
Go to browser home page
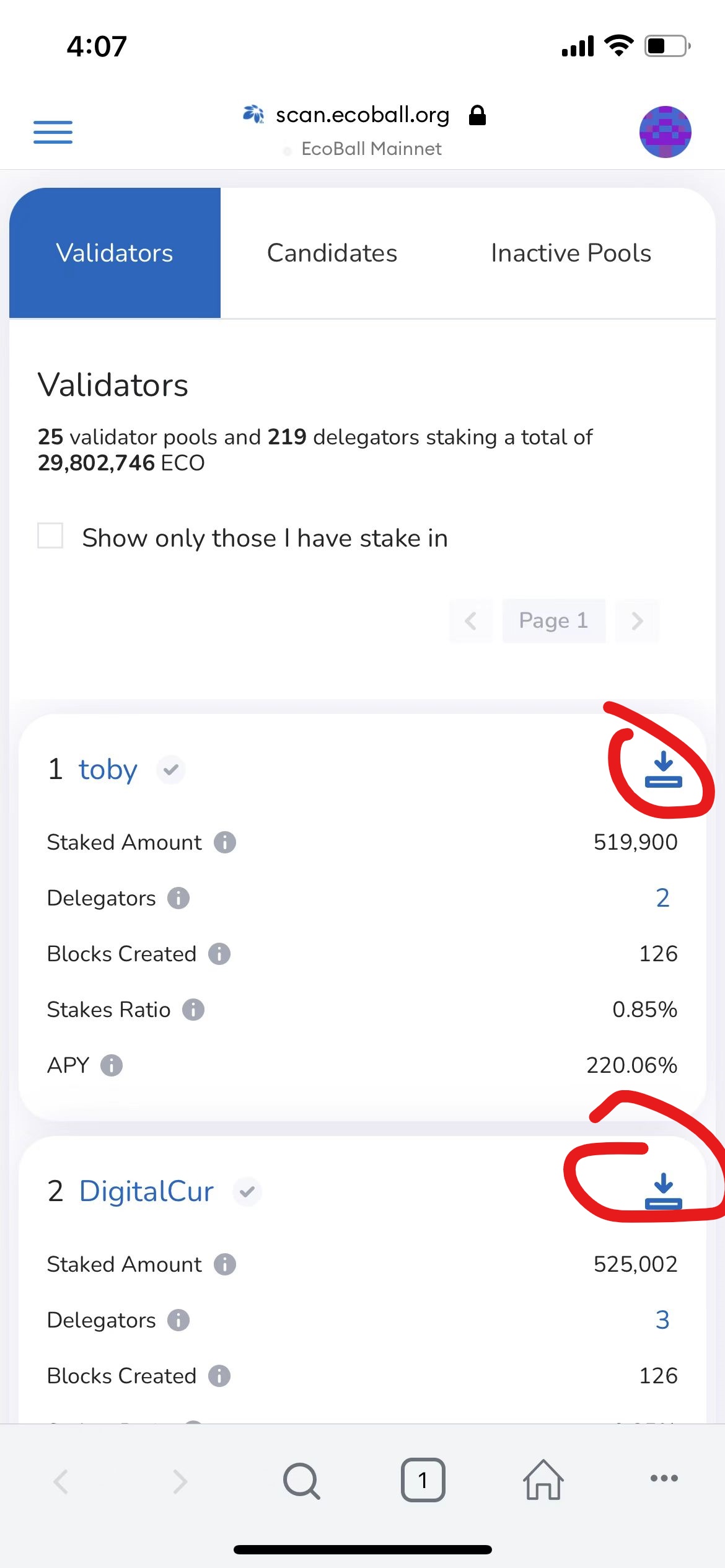pyautogui.click(x=543, y=1480)
